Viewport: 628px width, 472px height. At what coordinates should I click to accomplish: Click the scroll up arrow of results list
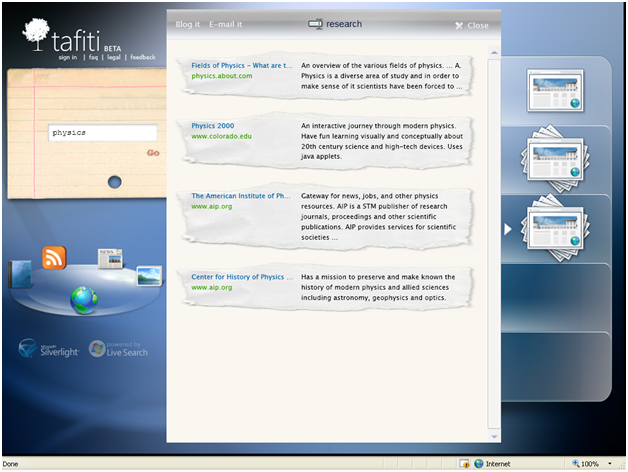[494, 53]
